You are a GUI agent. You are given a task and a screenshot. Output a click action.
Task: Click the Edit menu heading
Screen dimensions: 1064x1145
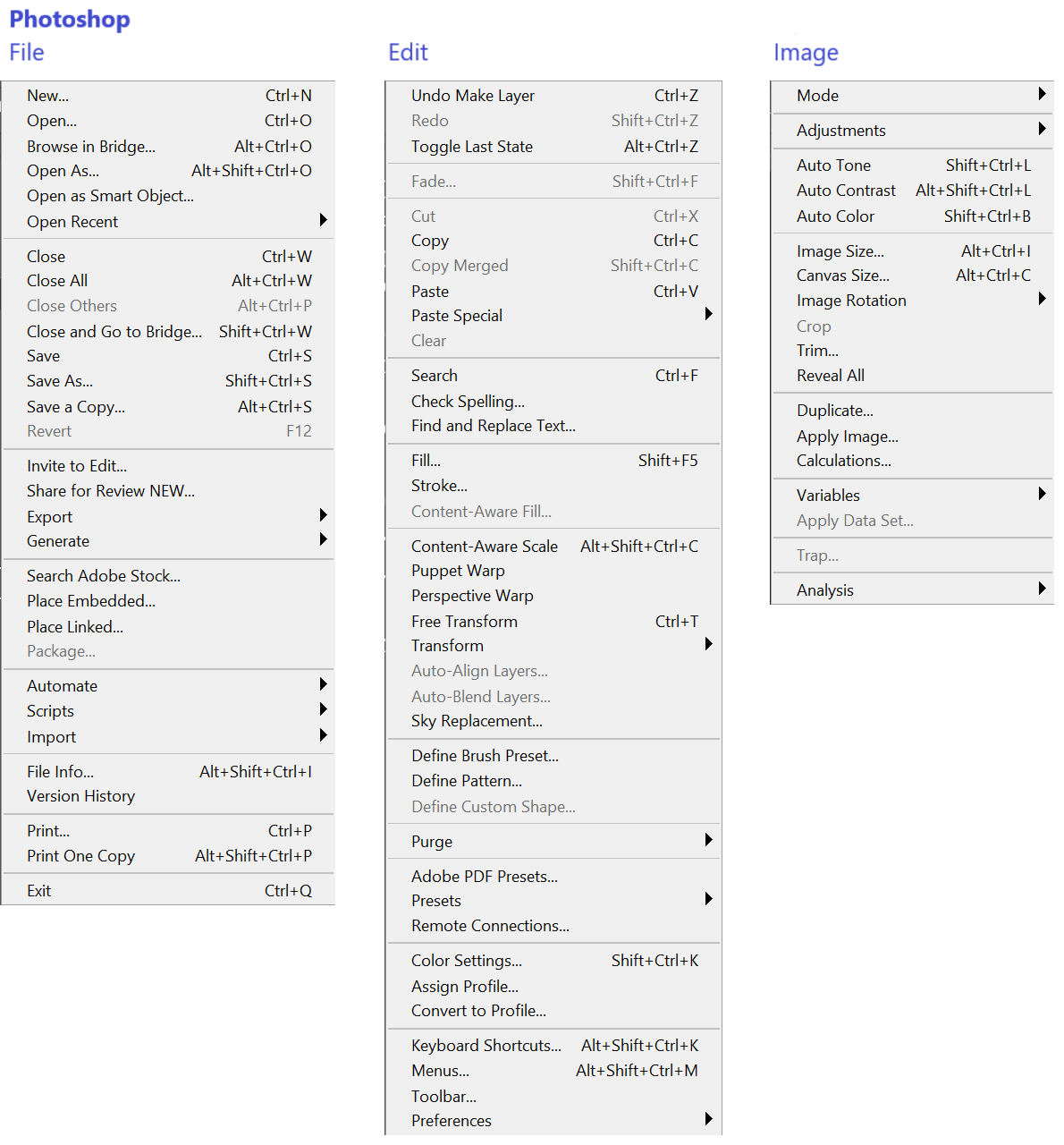pos(408,53)
